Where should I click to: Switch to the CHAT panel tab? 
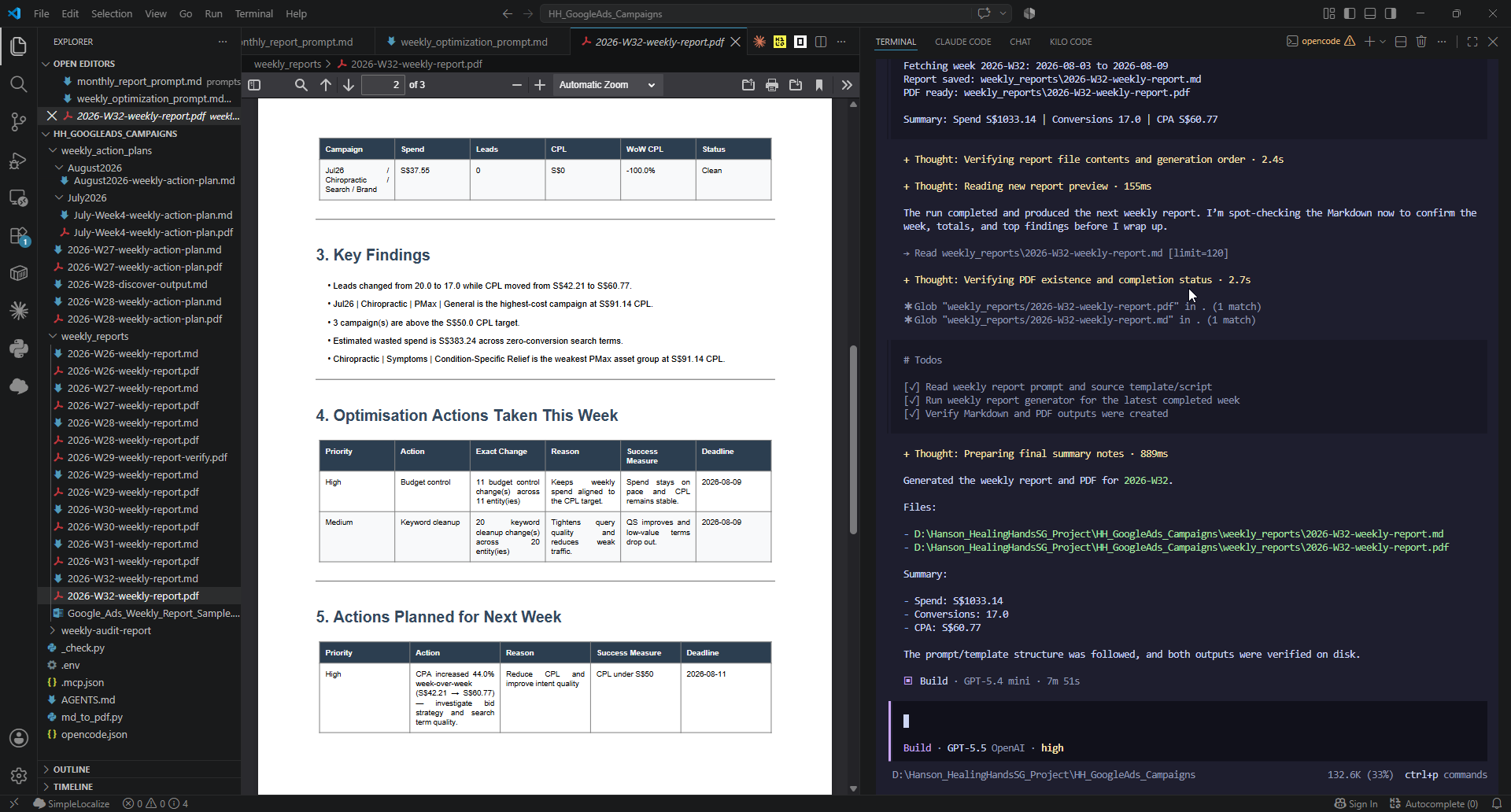pos(1020,42)
